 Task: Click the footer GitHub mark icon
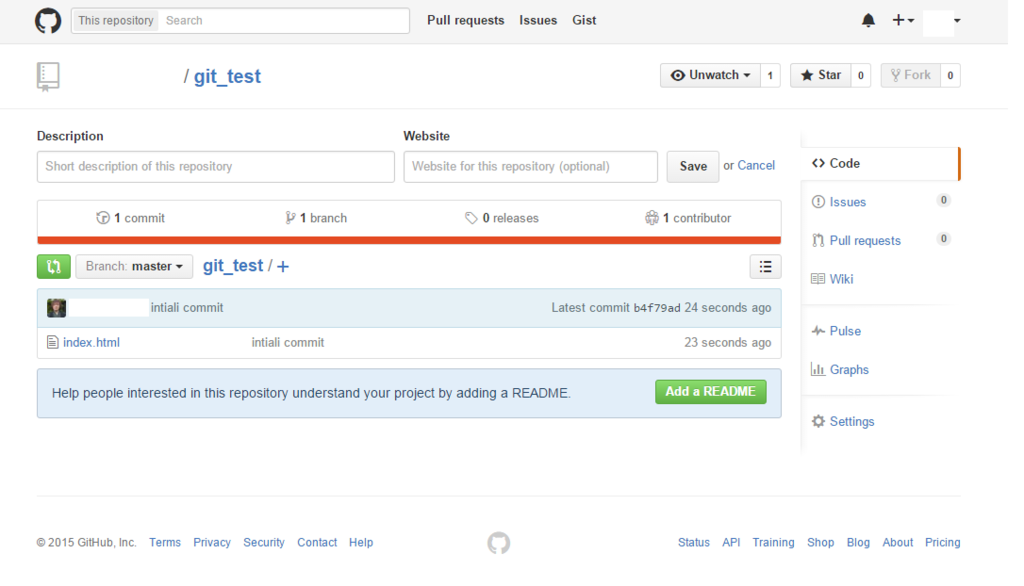[498, 543]
